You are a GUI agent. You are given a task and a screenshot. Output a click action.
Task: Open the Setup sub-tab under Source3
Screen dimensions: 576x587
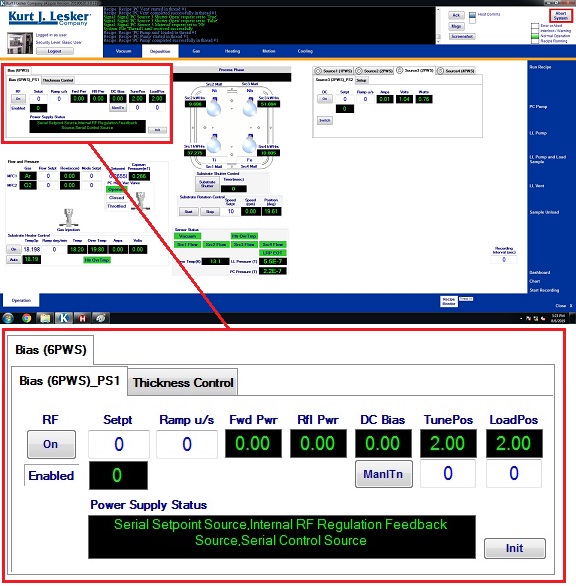click(361, 80)
